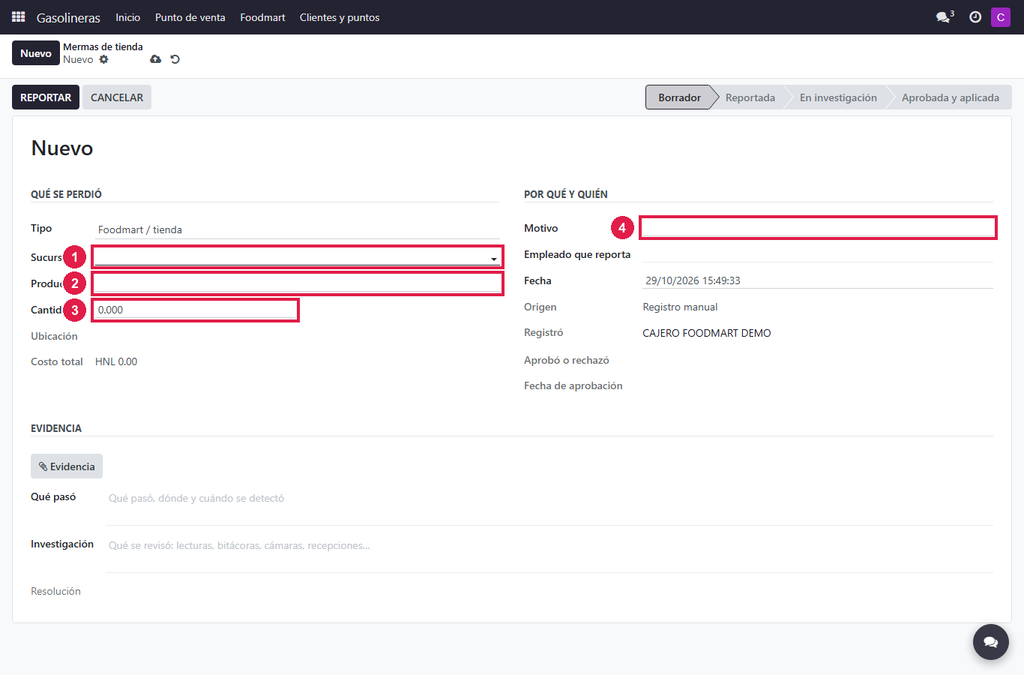Viewport: 1024px width, 675px height.
Task: Click the Motivo field
Action: pos(818,228)
